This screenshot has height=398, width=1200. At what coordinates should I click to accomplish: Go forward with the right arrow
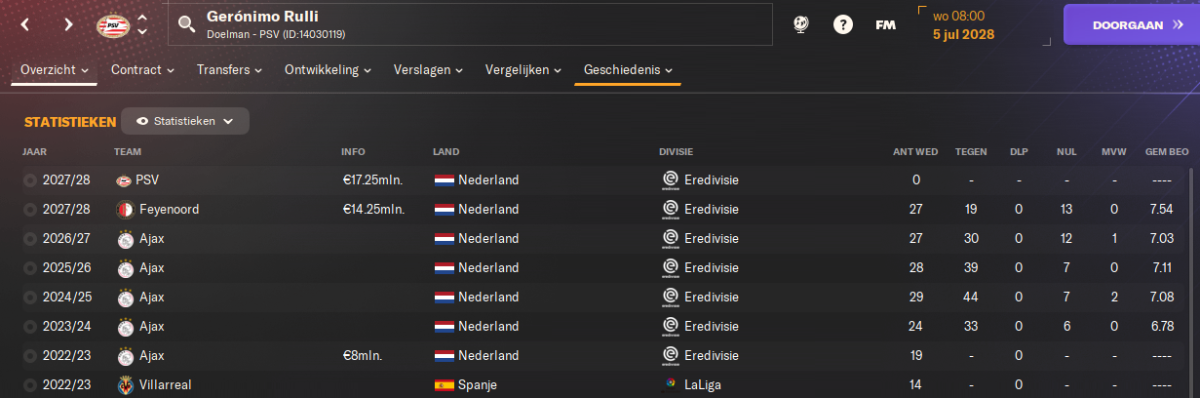pyautogui.click(x=68, y=24)
